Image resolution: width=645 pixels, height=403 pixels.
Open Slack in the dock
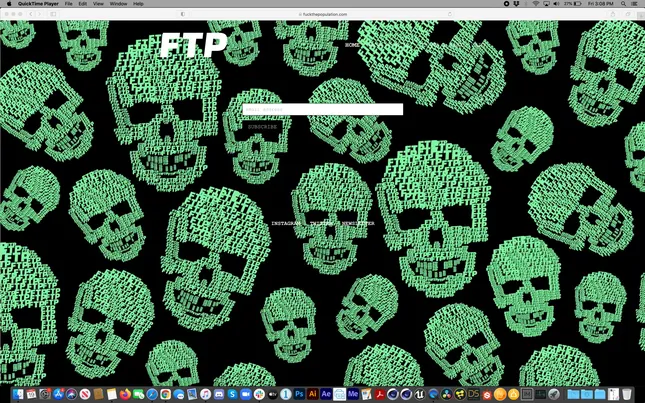click(259, 394)
